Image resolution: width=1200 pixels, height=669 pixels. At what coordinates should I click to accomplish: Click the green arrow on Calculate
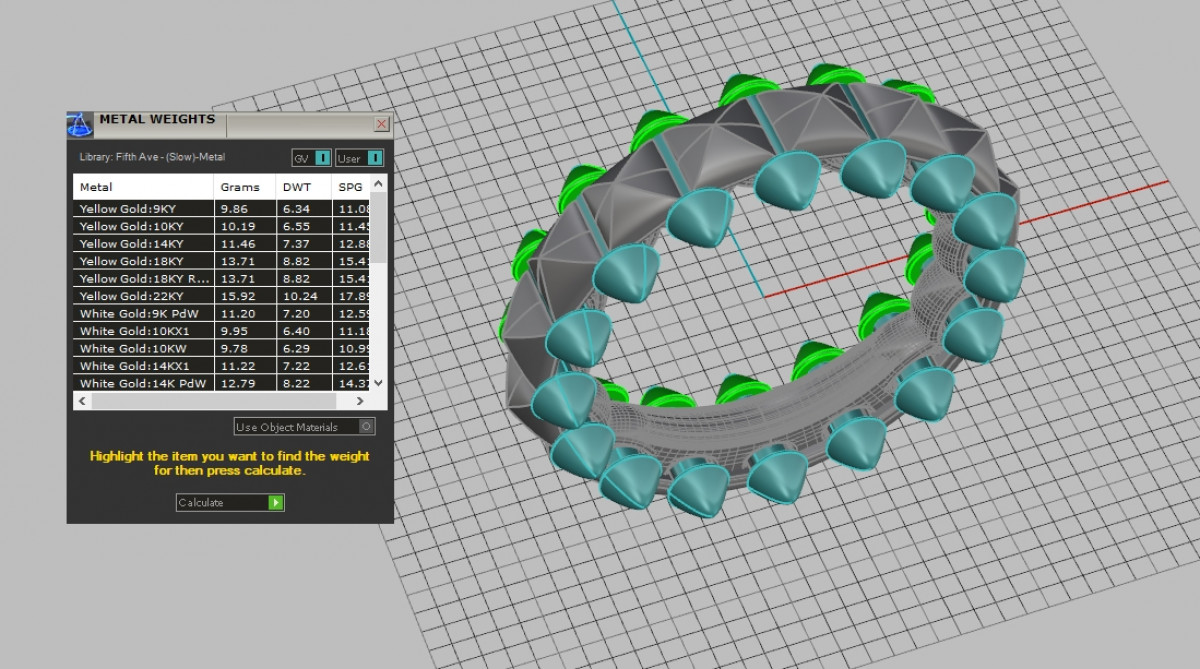point(275,502)
